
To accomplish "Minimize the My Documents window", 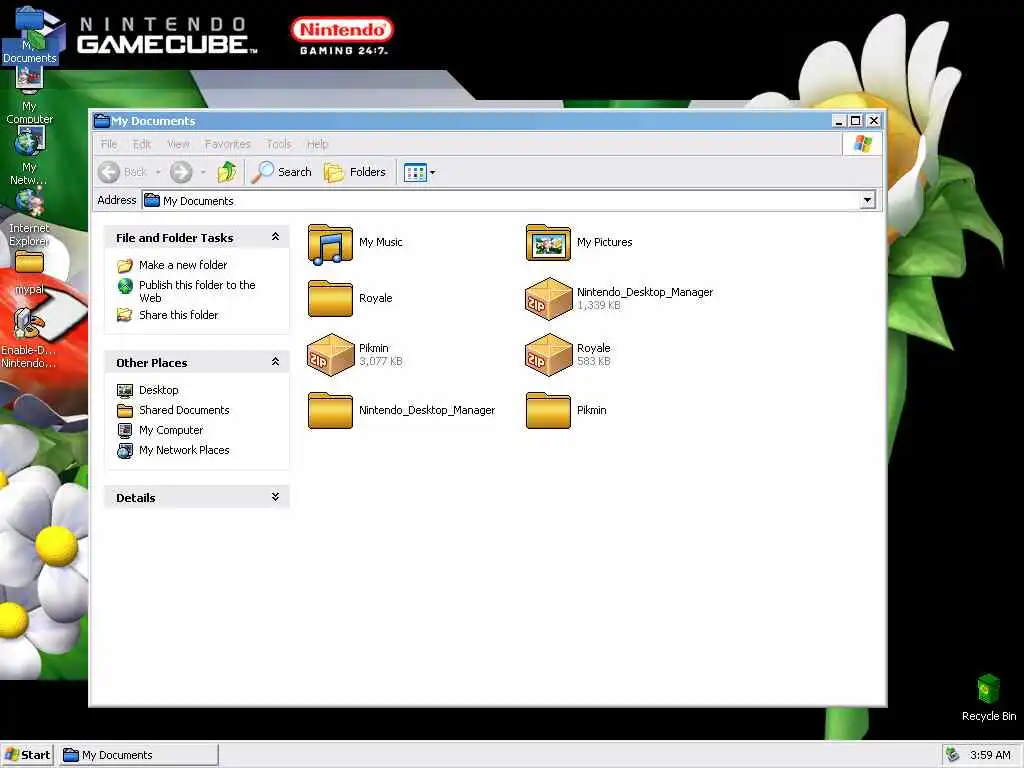I will (x=840, y=121).
